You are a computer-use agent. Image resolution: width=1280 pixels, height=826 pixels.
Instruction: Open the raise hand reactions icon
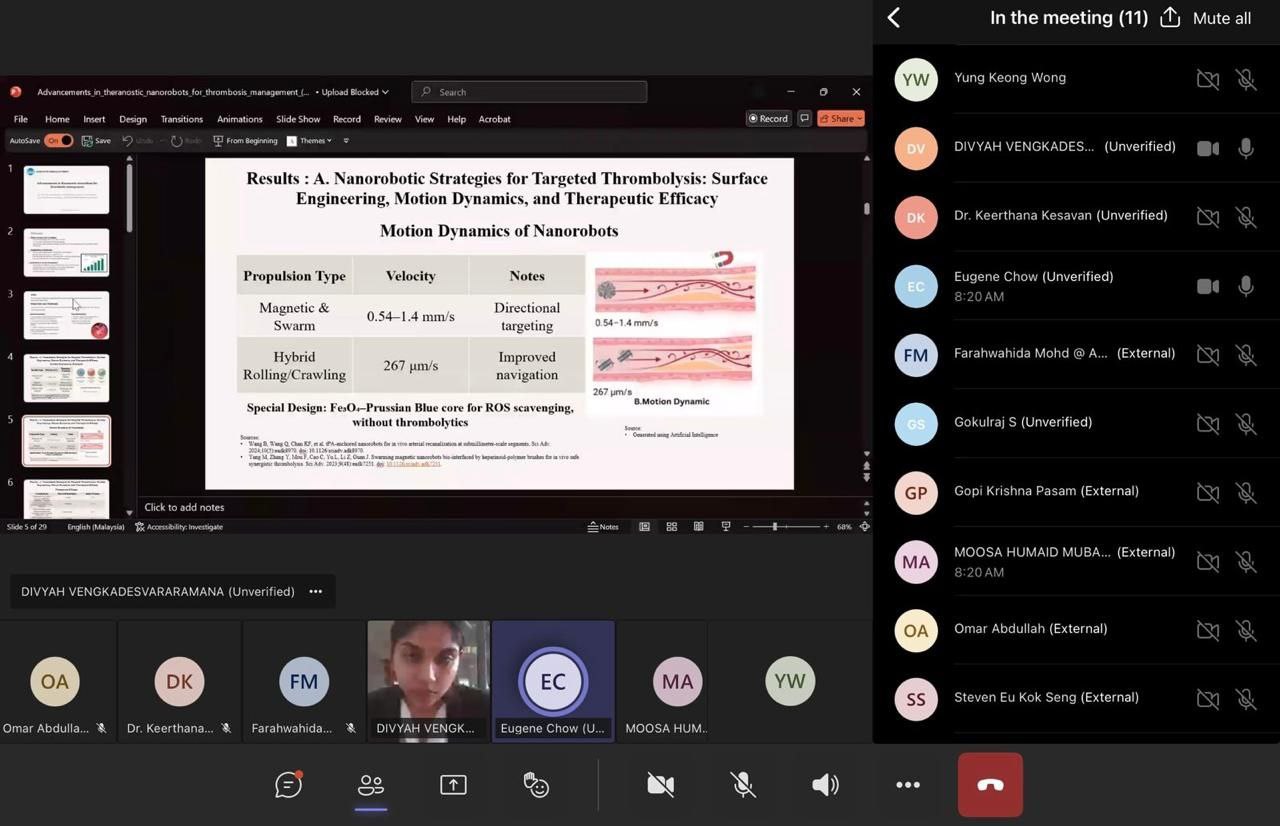(536, 785)
